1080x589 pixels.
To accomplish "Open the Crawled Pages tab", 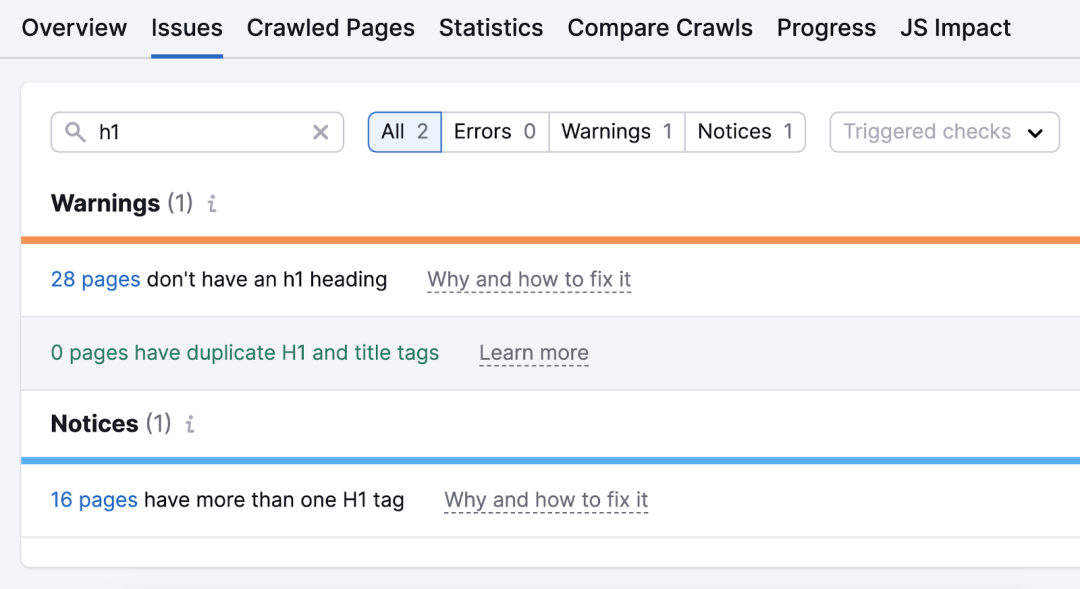I will 331,28.
